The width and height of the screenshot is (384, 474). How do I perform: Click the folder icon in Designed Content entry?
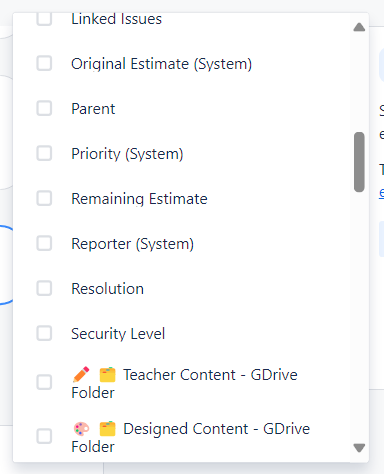(x=107, y=428)
